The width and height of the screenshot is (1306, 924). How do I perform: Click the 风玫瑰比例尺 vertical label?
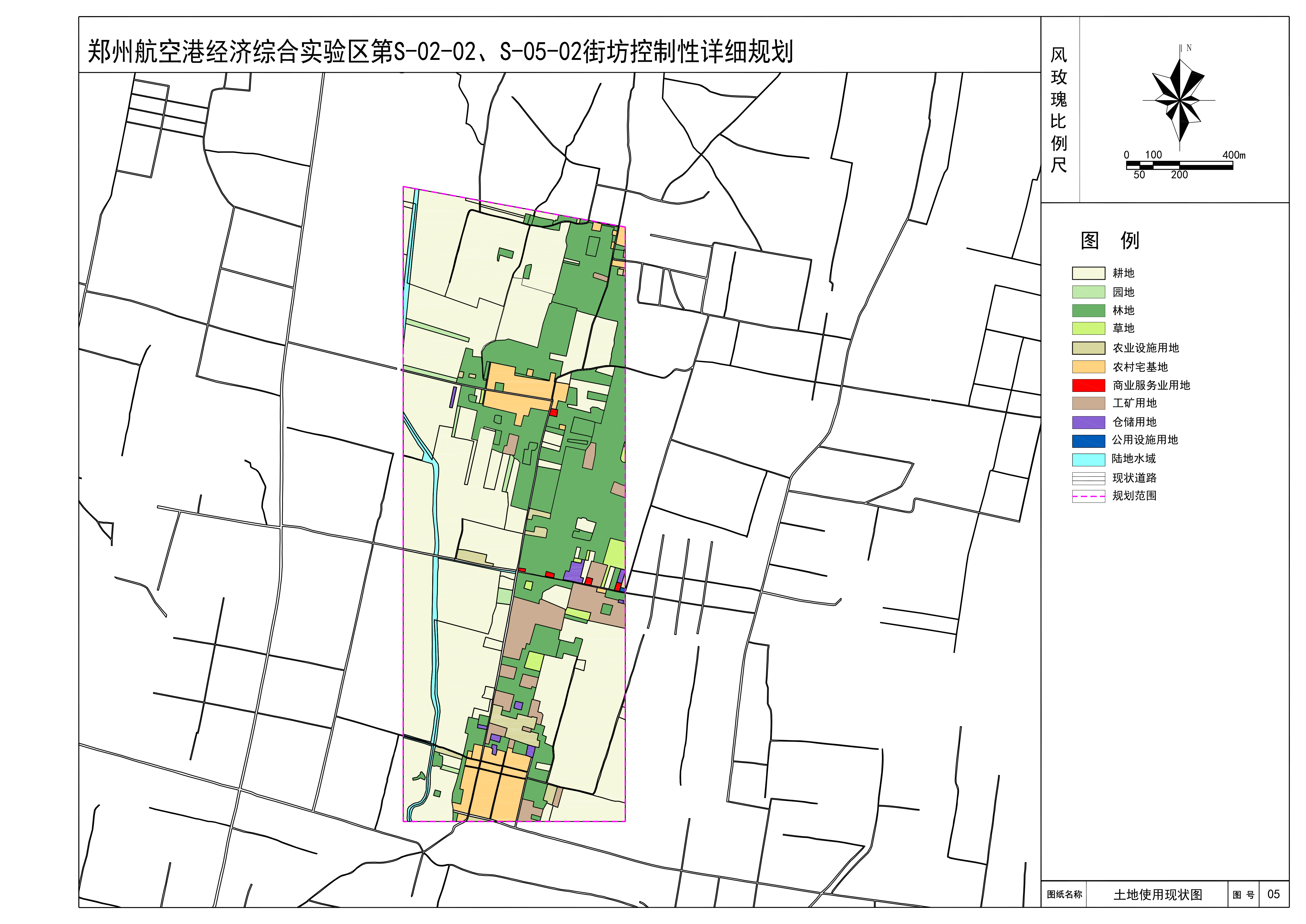tap(1058, 110)
